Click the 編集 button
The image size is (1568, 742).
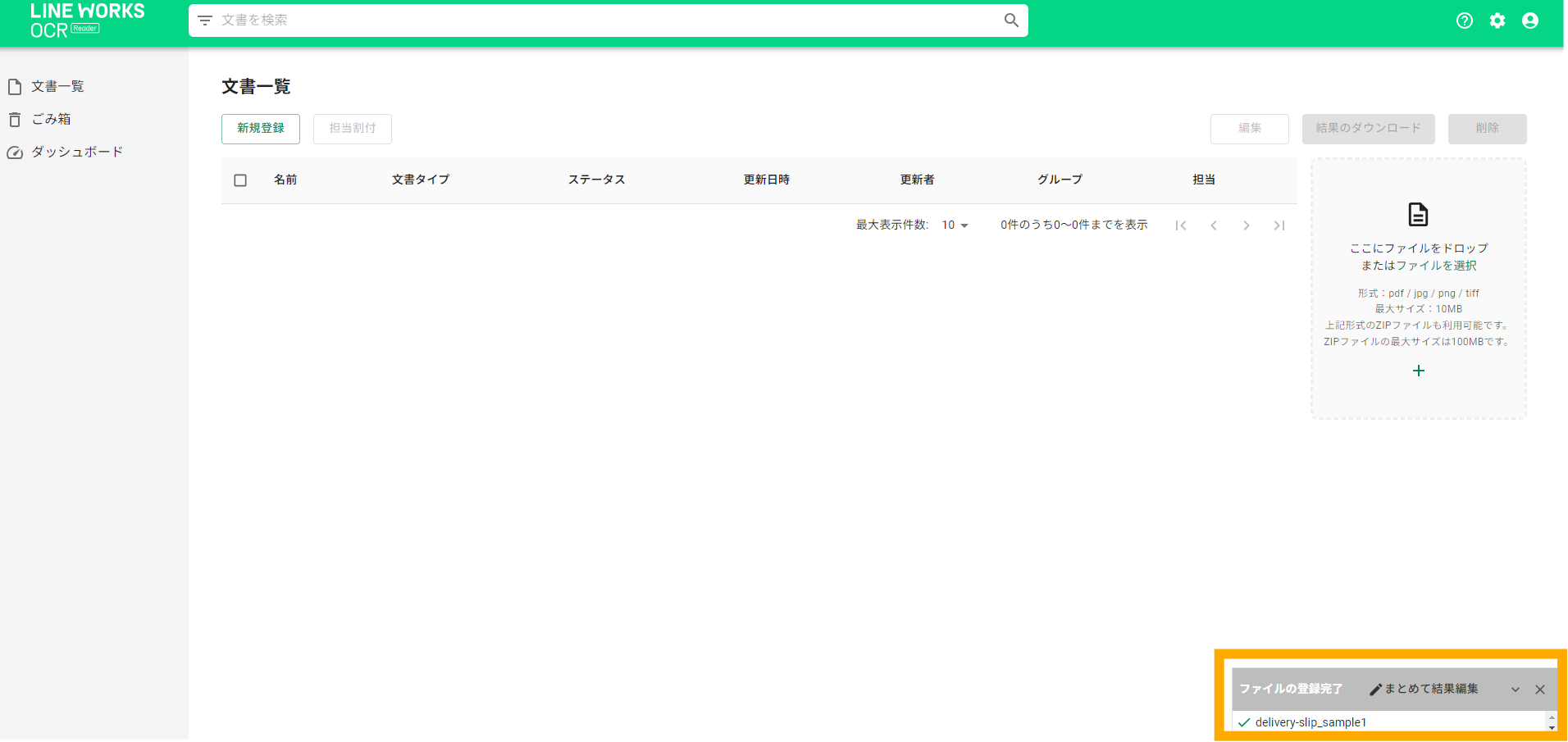[x=1250, y=129]
